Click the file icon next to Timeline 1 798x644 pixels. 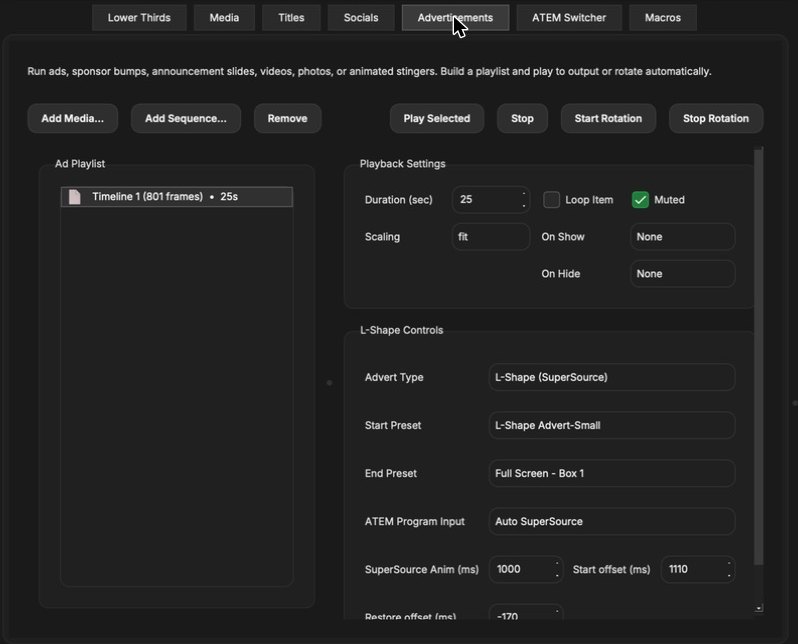click(74, 197)
